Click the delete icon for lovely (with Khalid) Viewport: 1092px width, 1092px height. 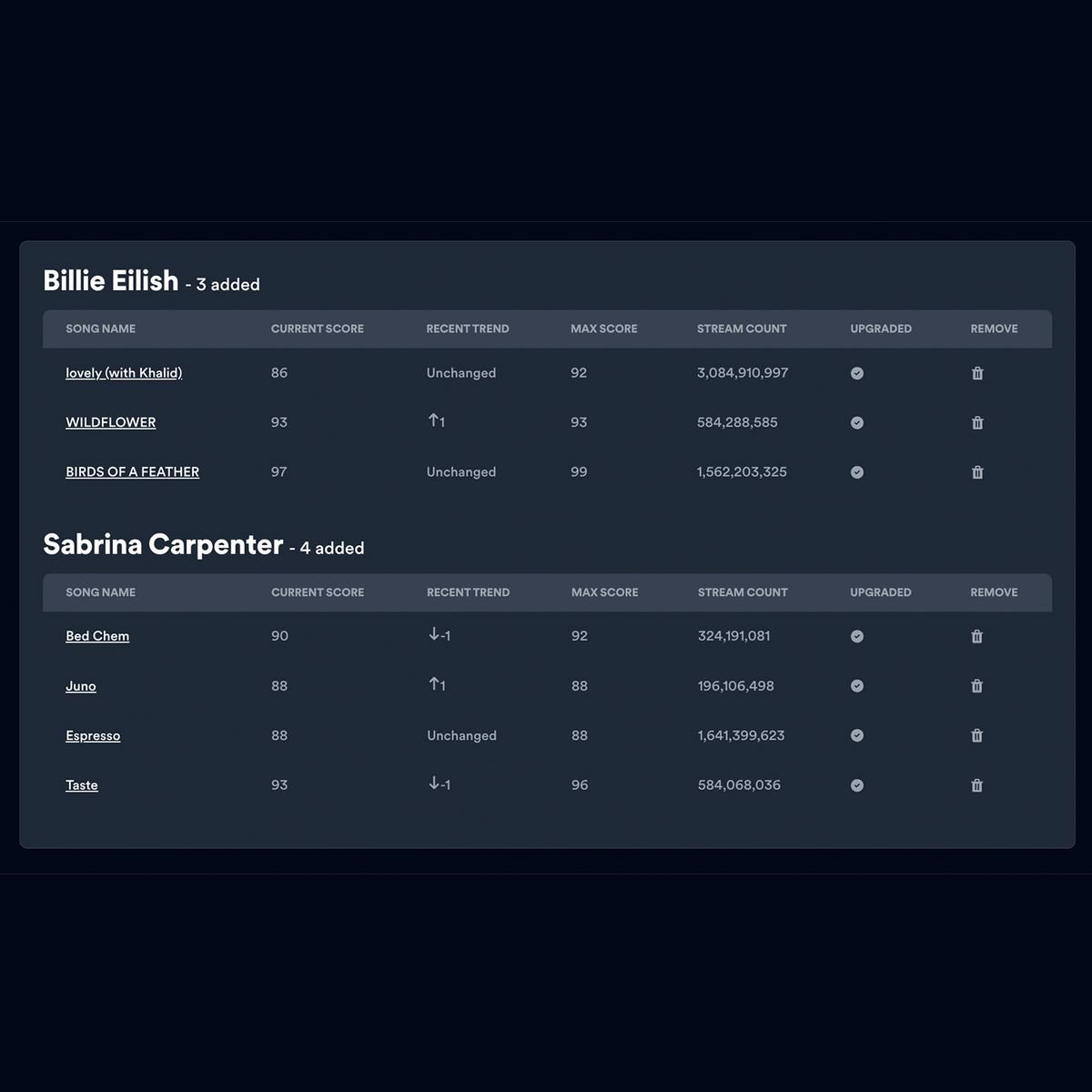point(977,373)
